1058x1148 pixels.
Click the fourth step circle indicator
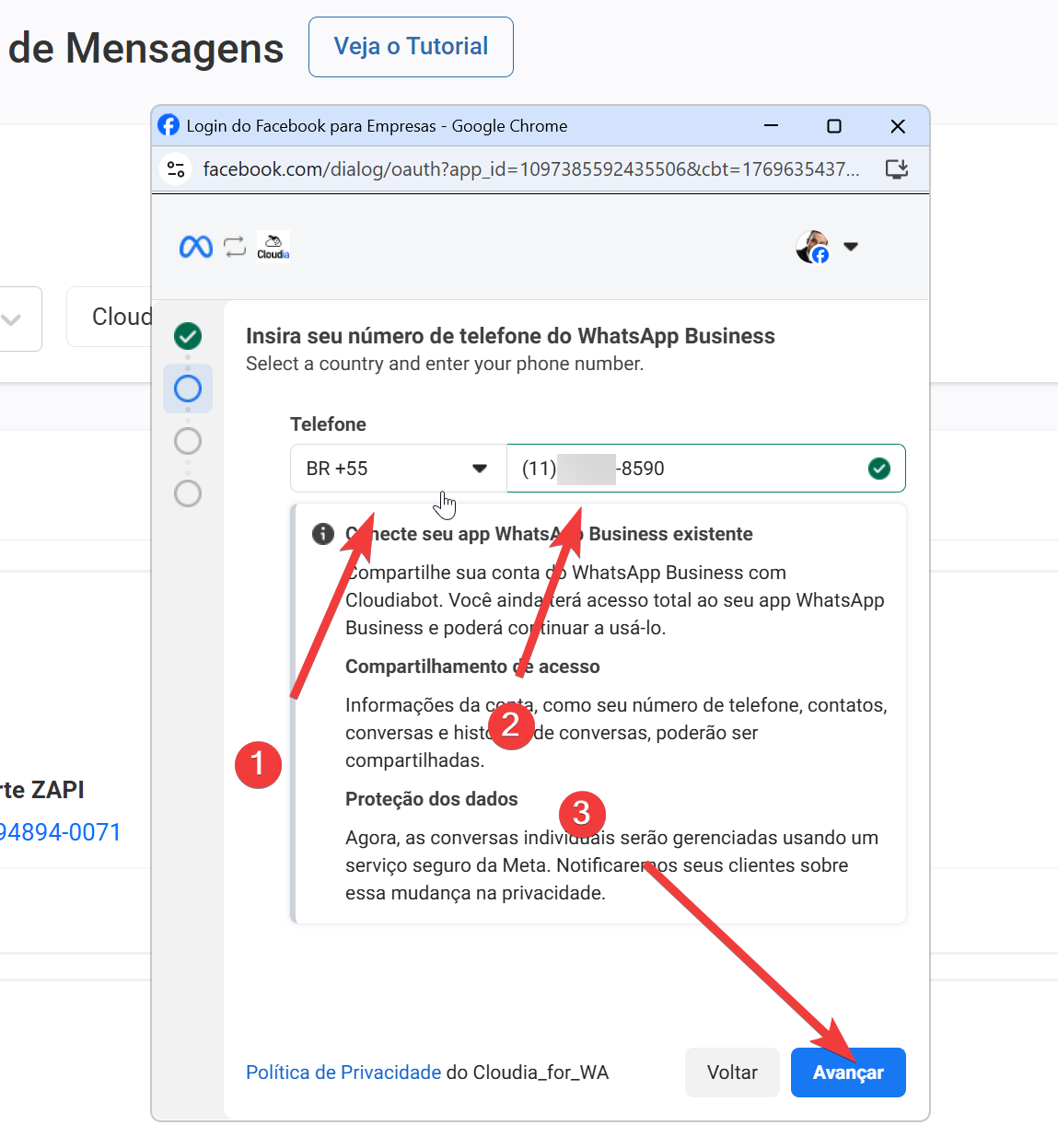188,493
